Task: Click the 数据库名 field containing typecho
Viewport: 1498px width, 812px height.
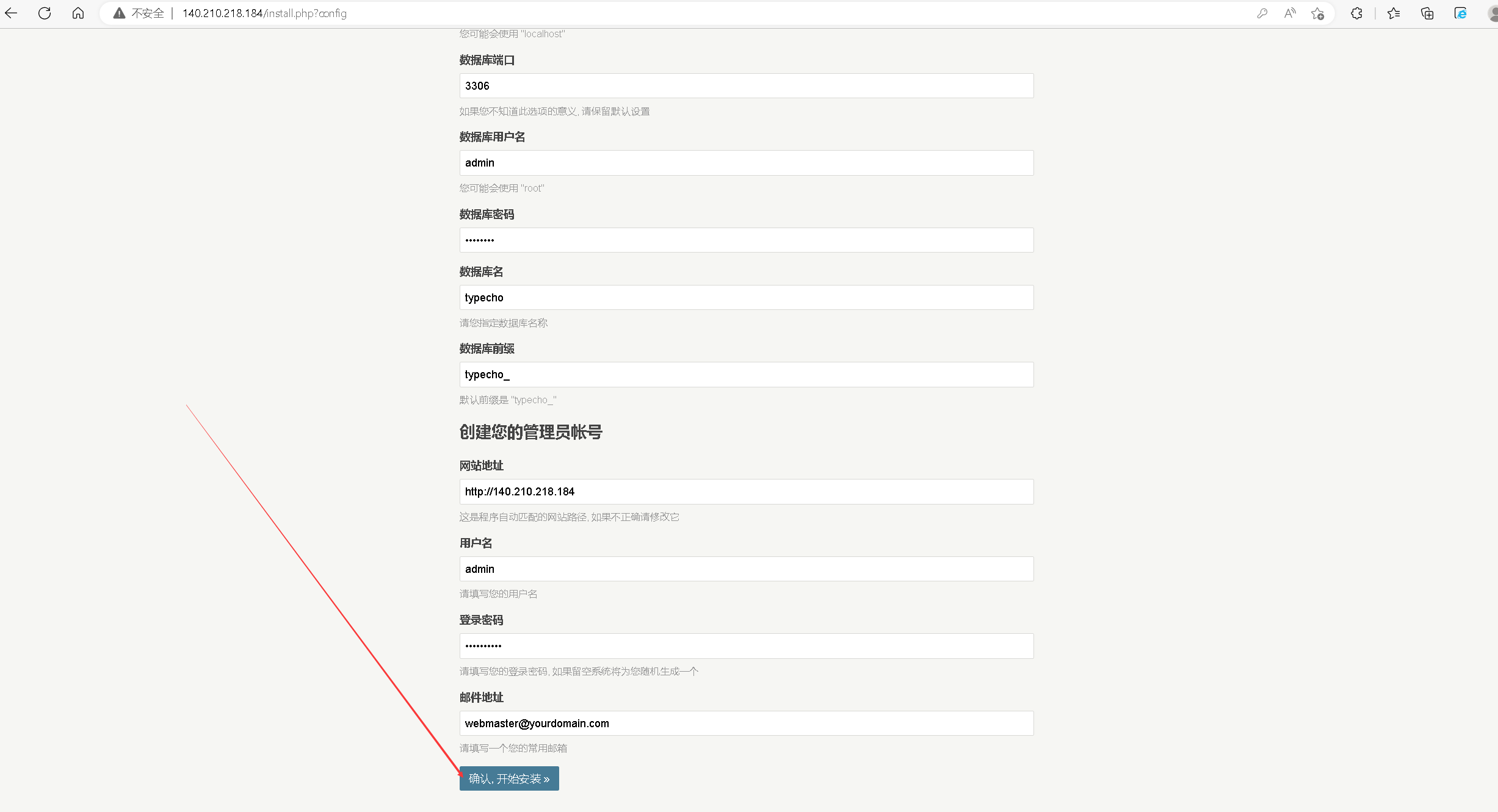Action: click(746, 298)
